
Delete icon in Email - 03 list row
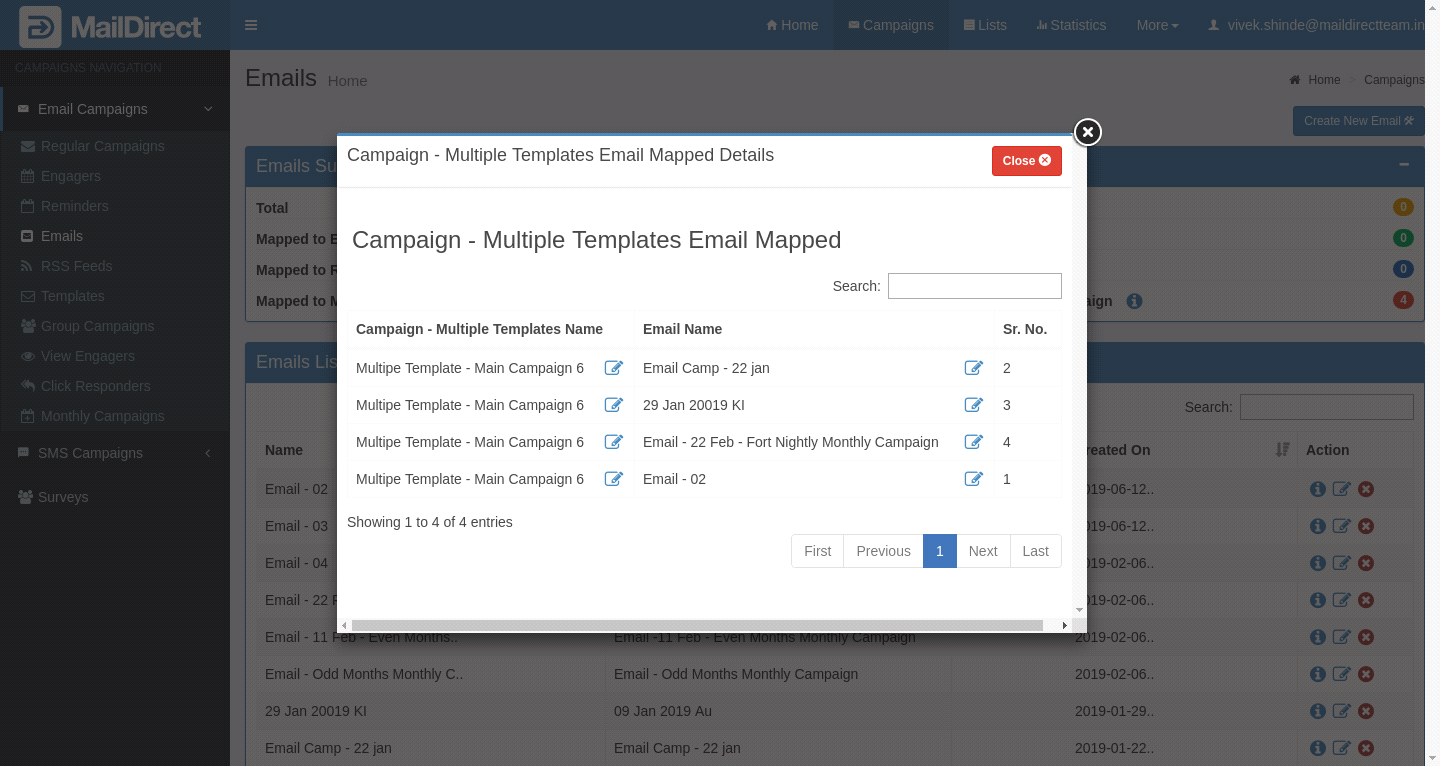(x=1366, y=526)
